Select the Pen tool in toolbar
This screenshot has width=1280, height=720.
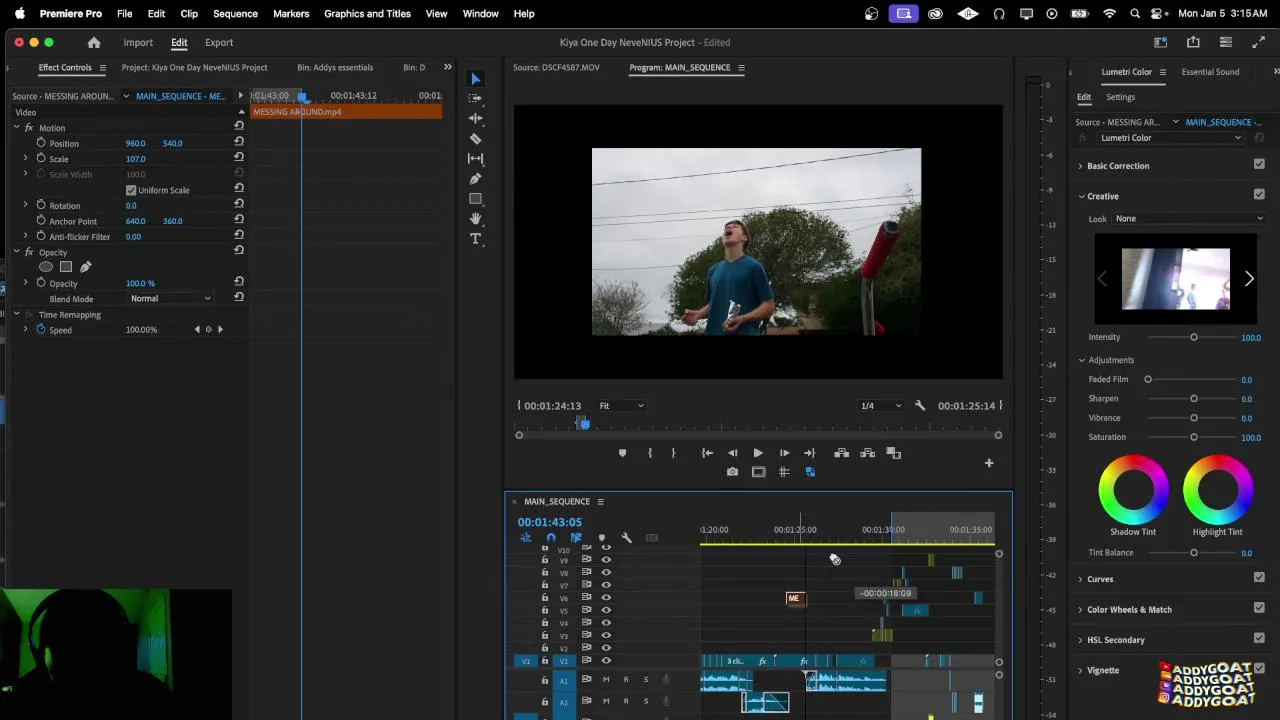[476, 179]
